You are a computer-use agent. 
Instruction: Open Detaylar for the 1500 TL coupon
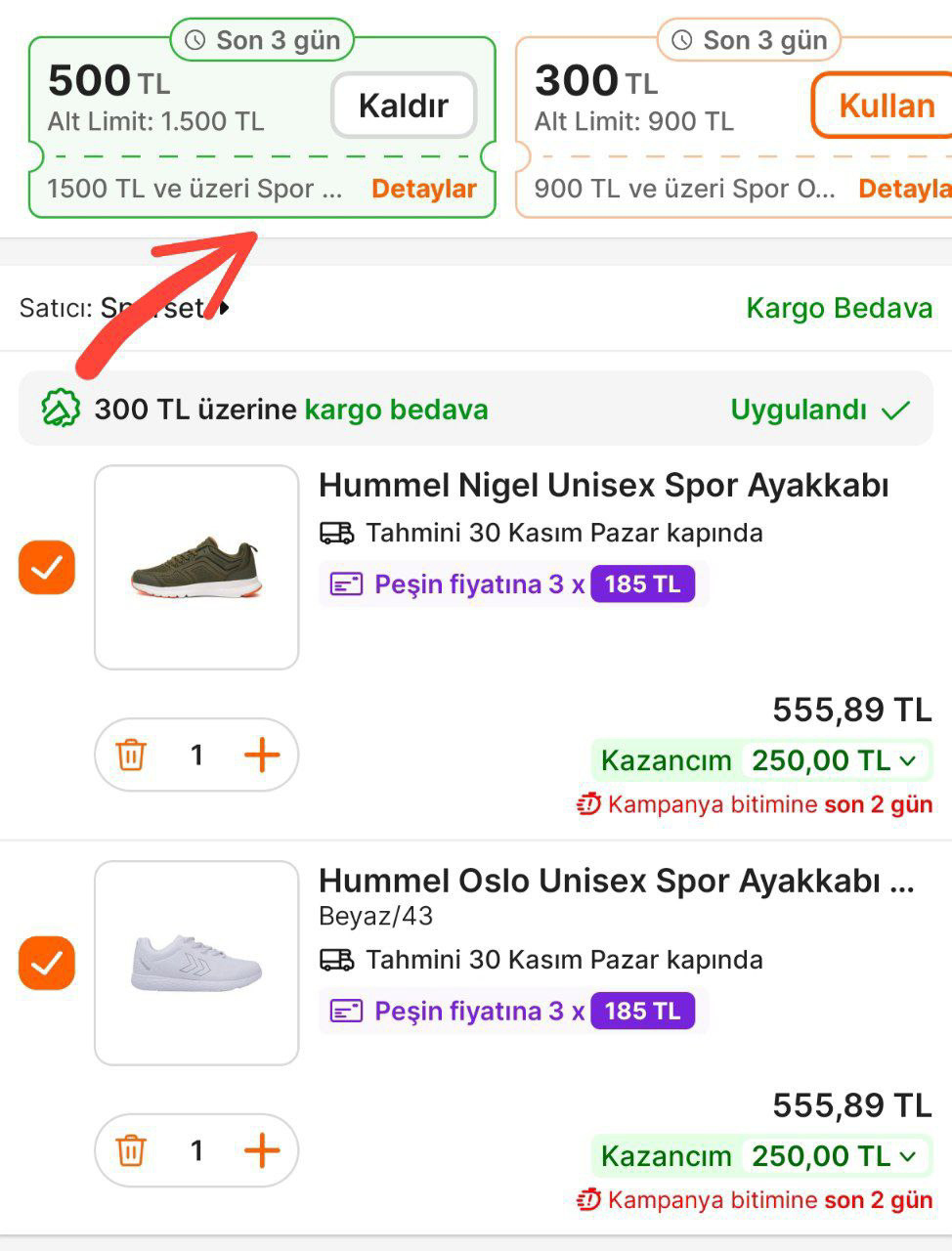(425, 189)
